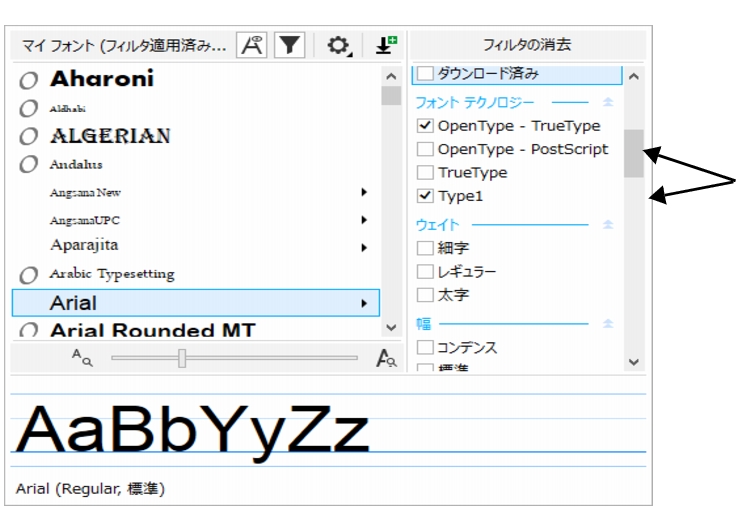Enable the OpenType - PostScript checkbox
Image resolution: width=738 pixels, height=509 pixels.
click(425, 149)
